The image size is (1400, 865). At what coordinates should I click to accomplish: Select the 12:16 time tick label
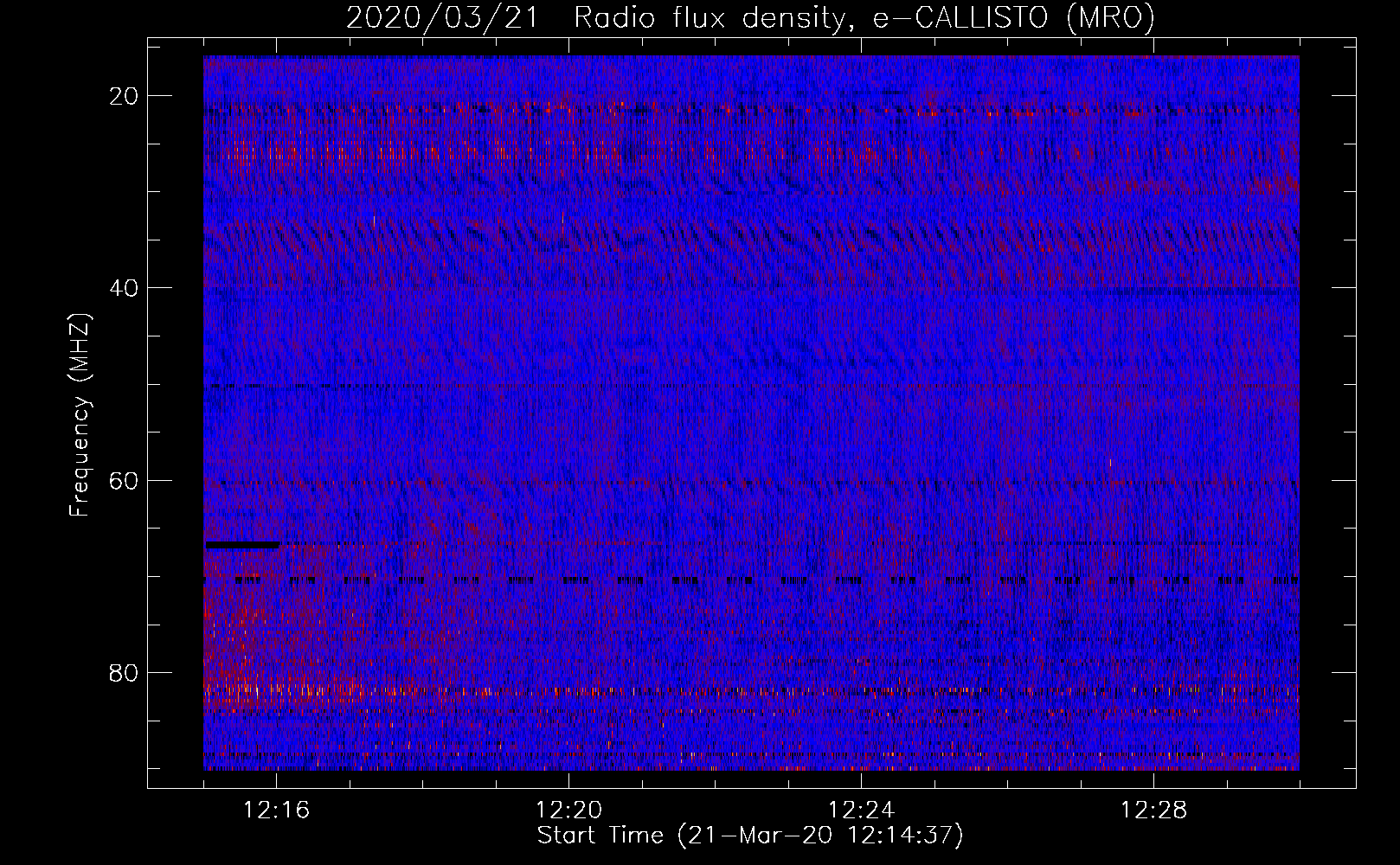pos(277,811)
